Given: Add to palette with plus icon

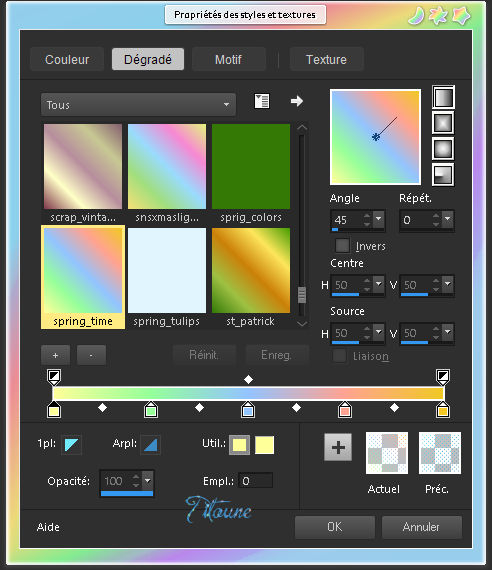Looking at the screenshot, I should [x=338, y=447].
